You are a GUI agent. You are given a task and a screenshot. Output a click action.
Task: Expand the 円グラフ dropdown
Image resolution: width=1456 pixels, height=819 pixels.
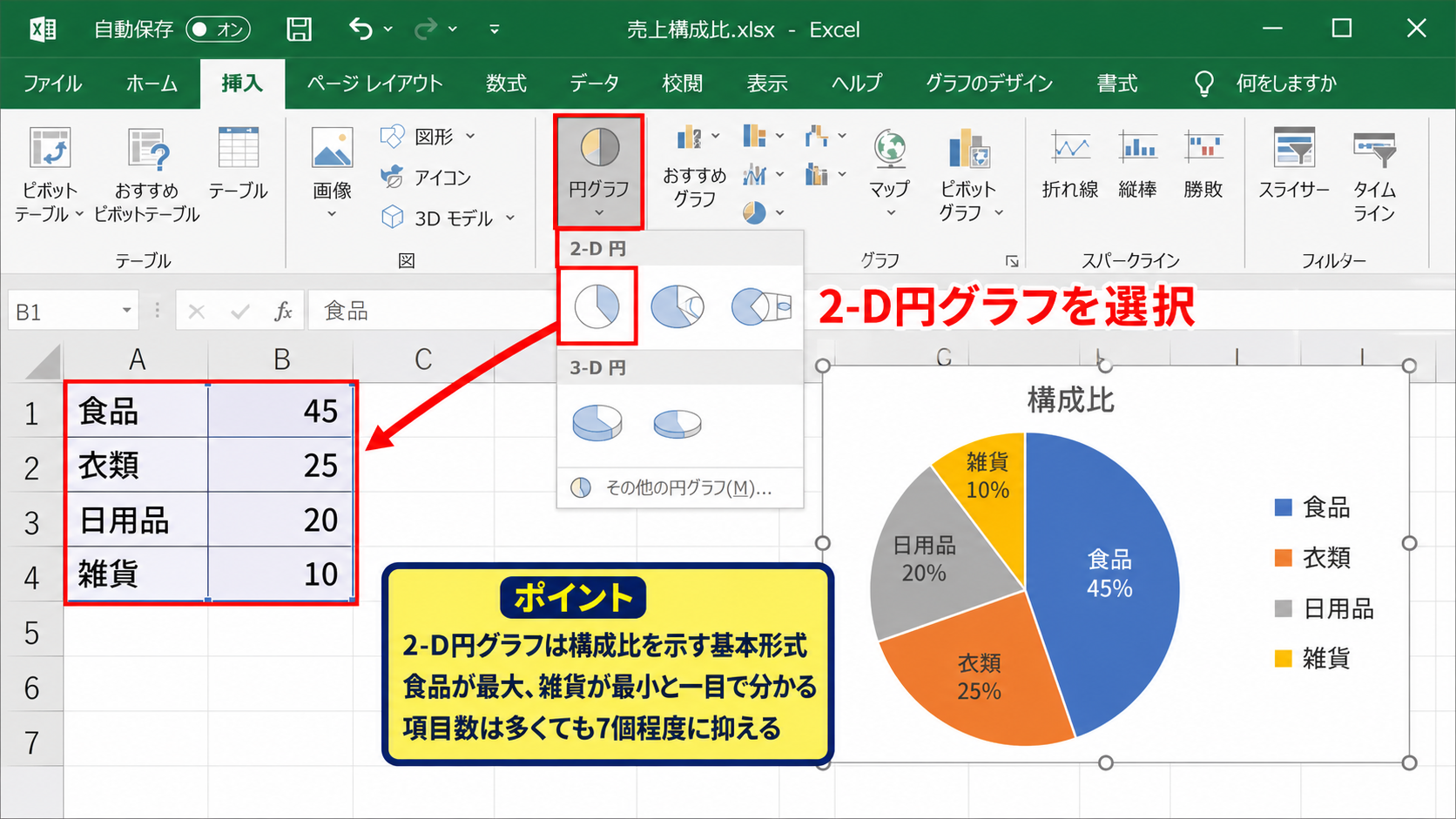pyautogui.click(x=599, y=212)
